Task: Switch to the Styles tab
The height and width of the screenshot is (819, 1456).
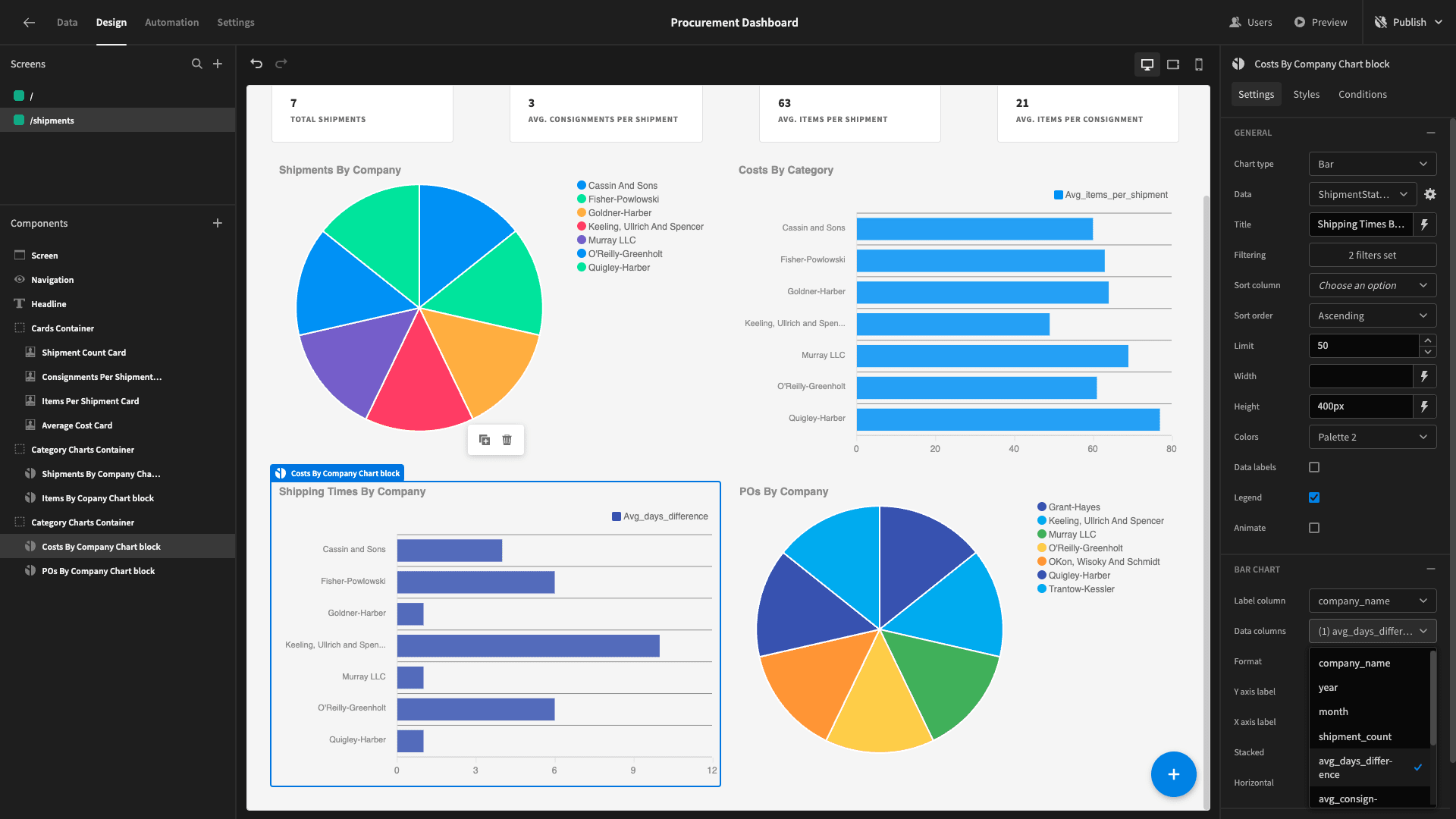Action: (x=1306, y=94)
